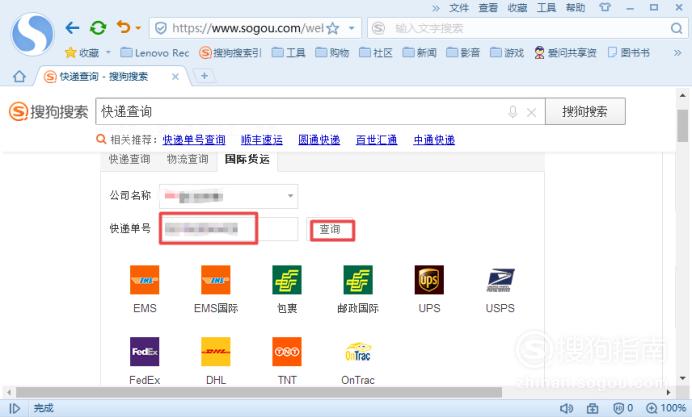Go back with the blue arrow
This screenshot has height=417, width=692.
(72, 28)
